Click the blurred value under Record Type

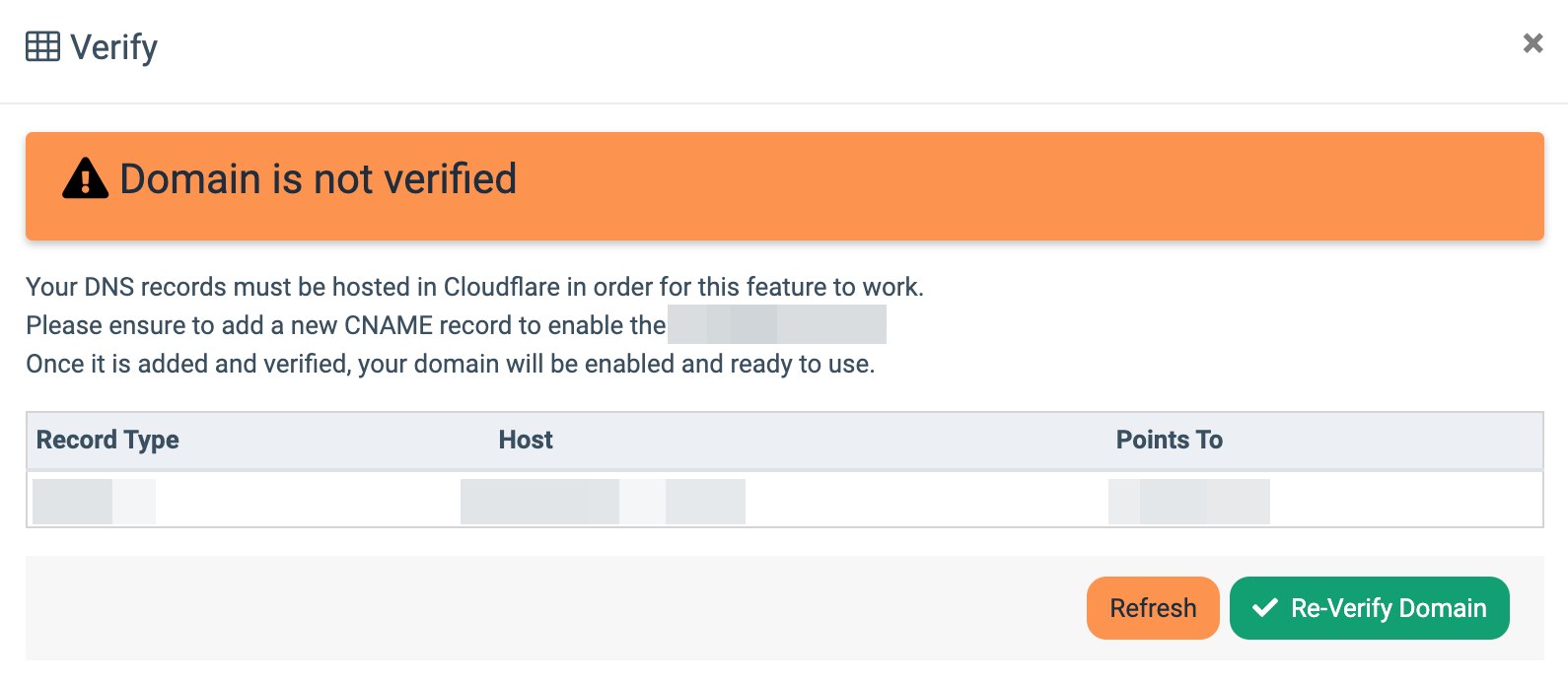[x=93, y=501]
